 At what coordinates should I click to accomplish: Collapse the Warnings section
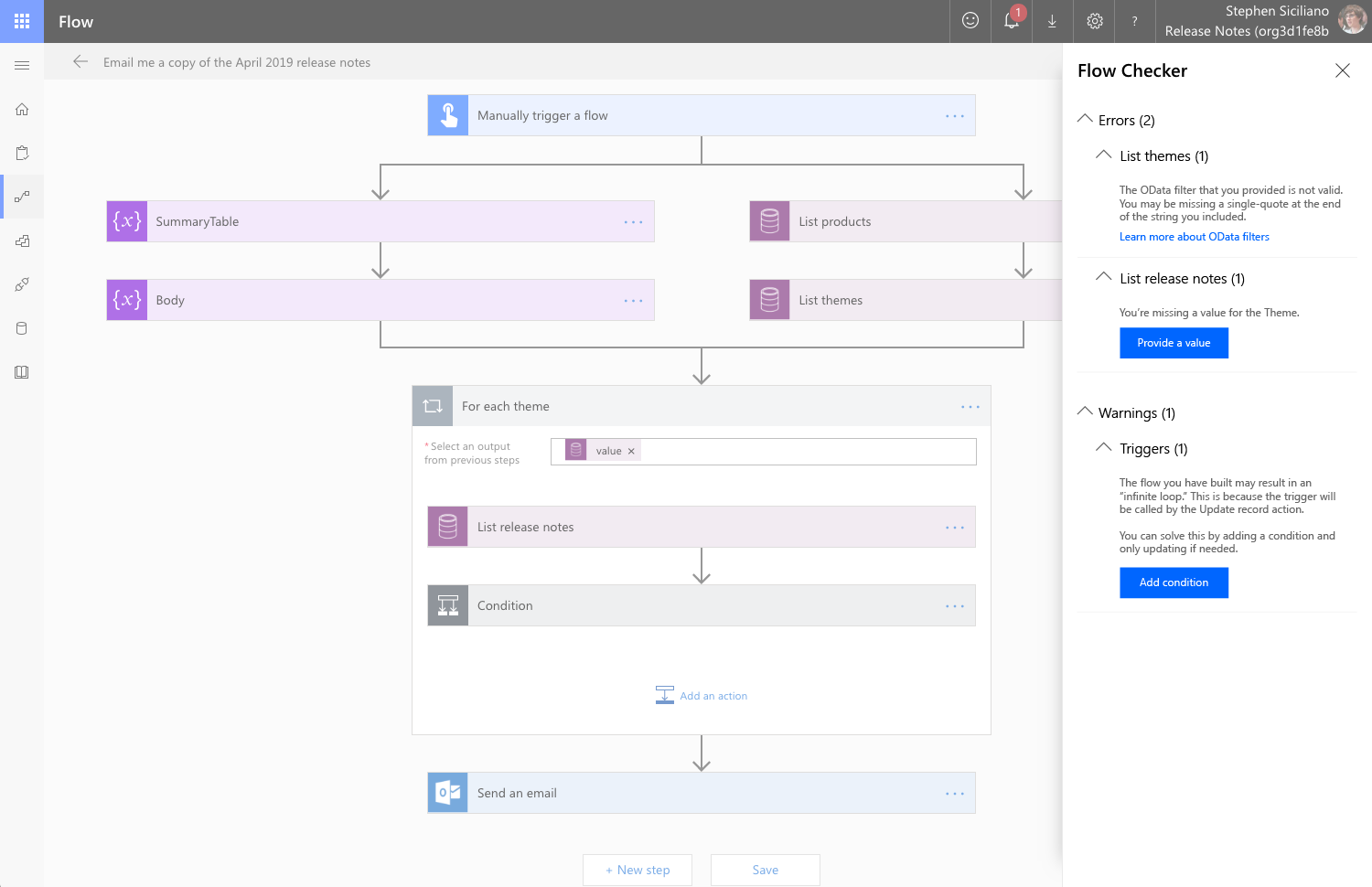(x=1085, y=411)
